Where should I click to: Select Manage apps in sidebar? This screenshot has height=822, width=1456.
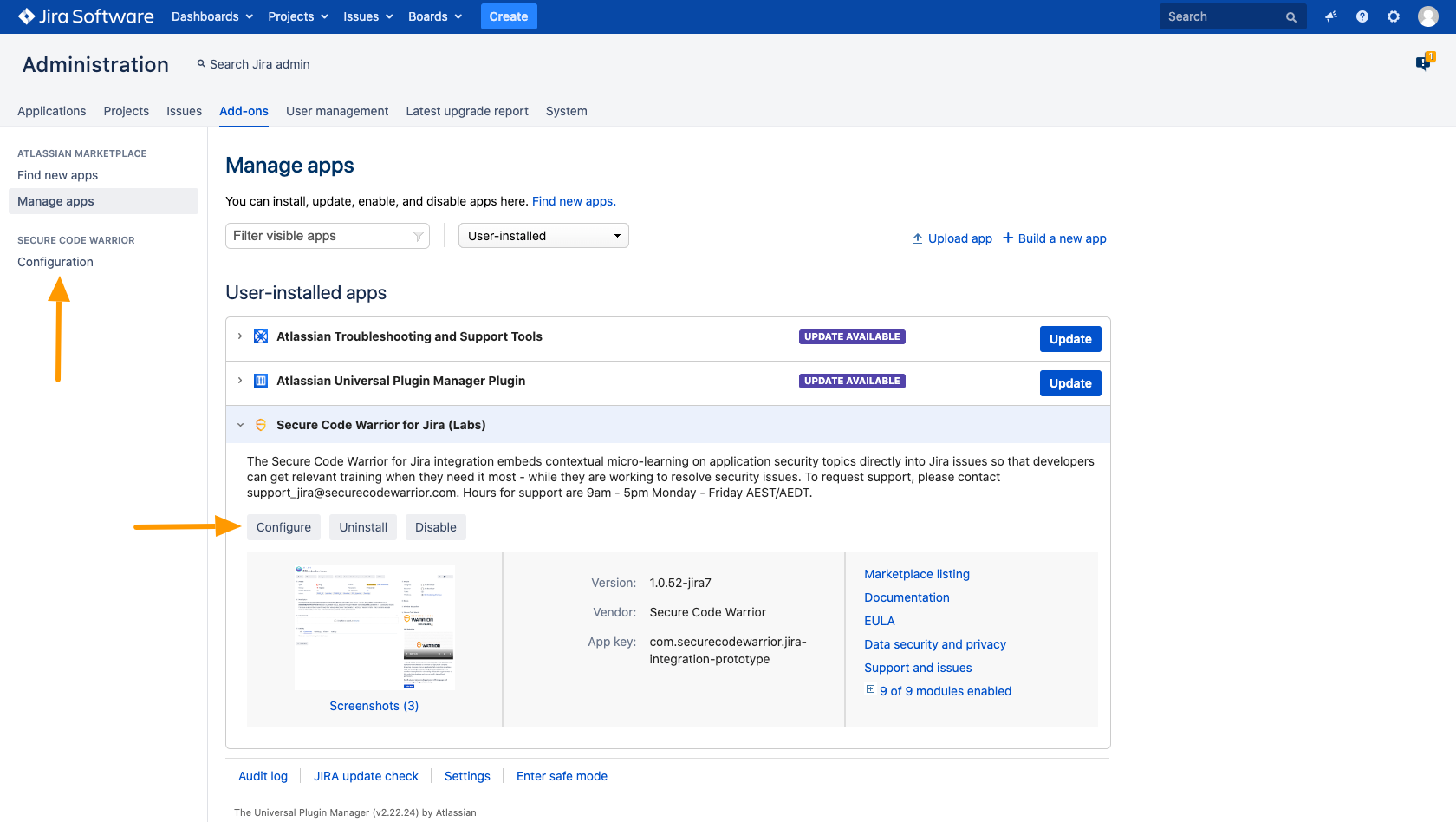pos(103,201)
